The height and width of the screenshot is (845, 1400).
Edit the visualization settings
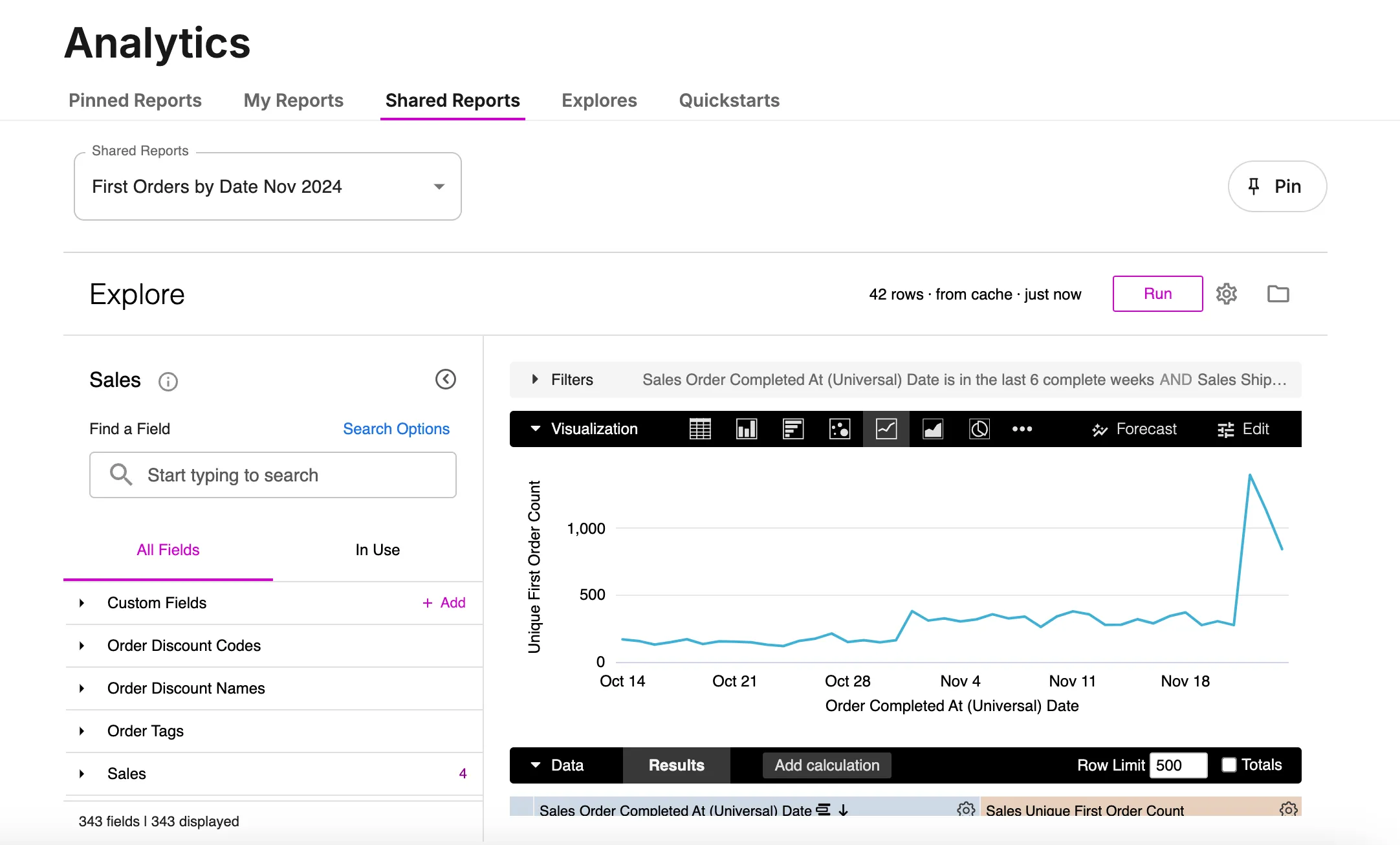coord(1243,429)
